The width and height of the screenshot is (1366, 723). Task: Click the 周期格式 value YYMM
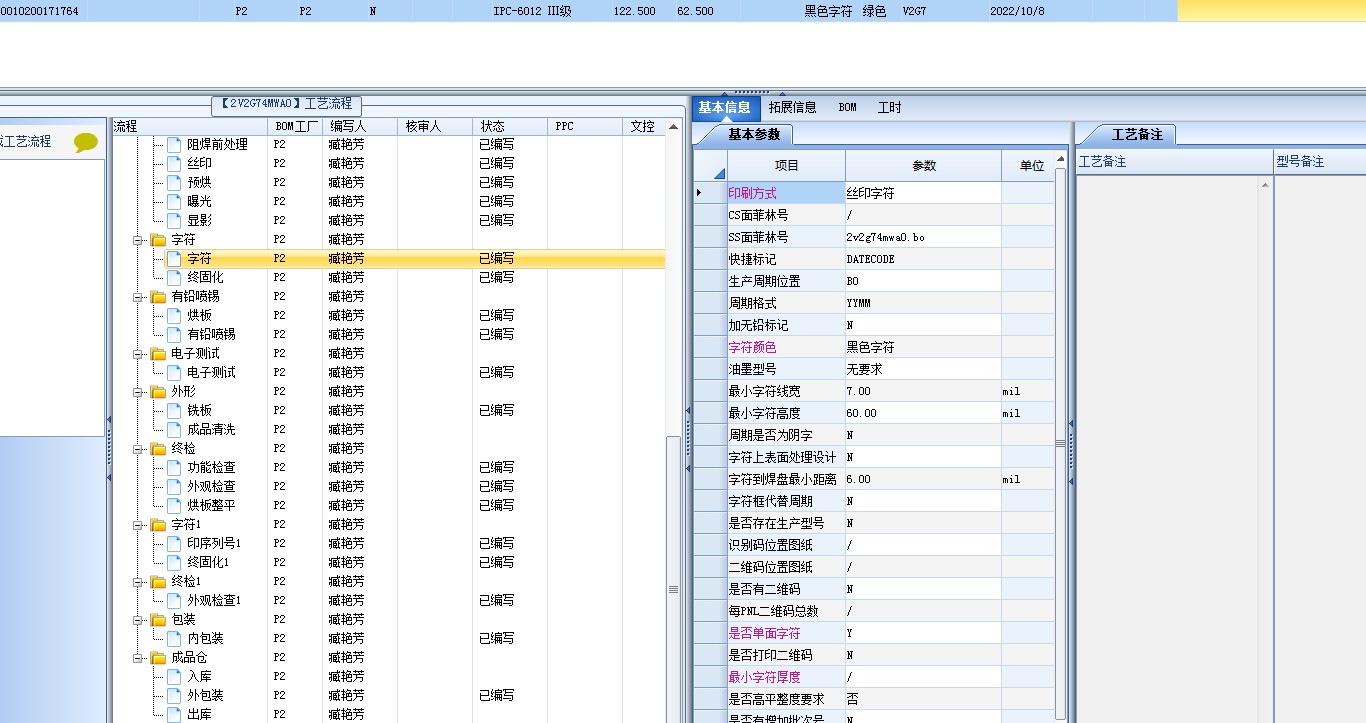coord(923,303)
